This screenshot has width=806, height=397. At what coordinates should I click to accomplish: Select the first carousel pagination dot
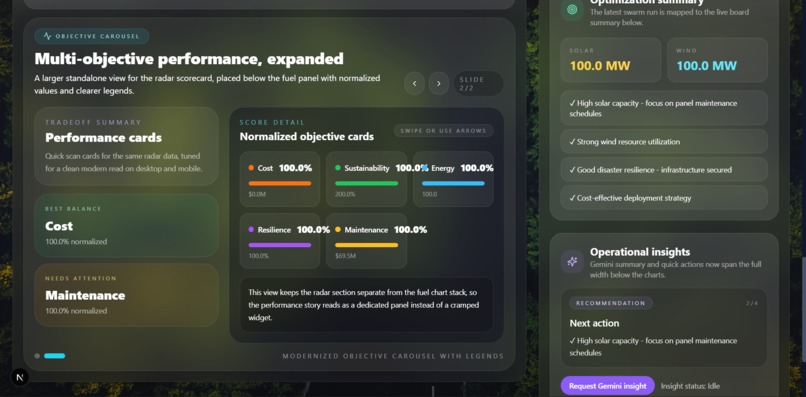[37, 356]
